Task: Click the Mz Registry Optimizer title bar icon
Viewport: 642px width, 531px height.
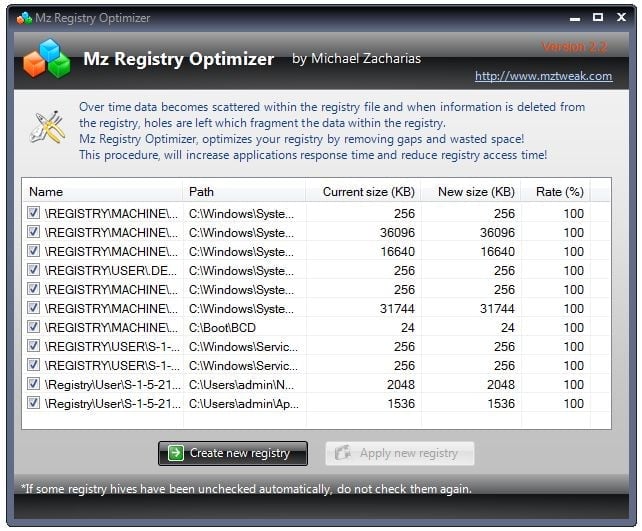Action: [24, 18]
